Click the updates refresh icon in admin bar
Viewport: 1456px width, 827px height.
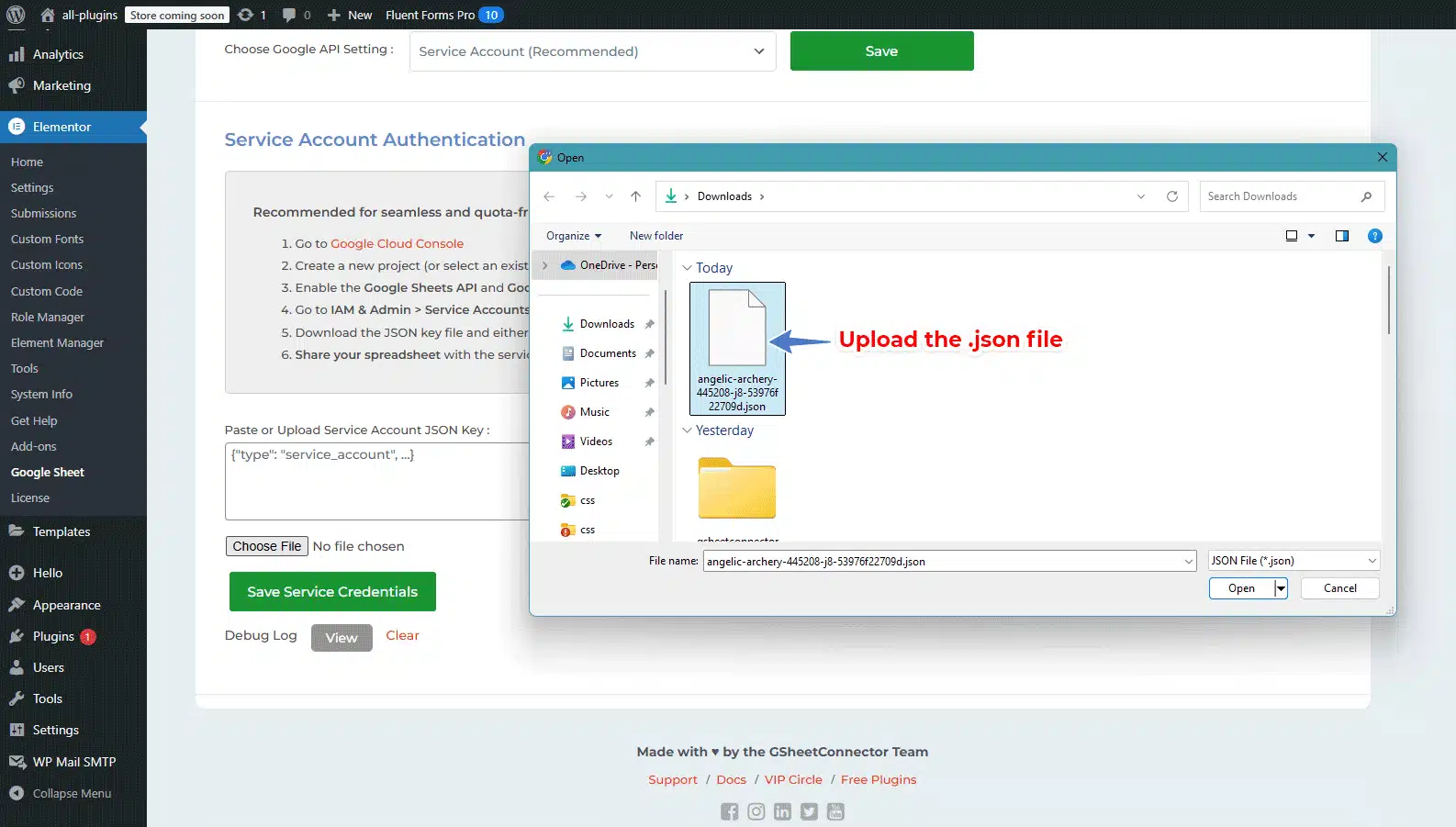click(x=245, y=15)
